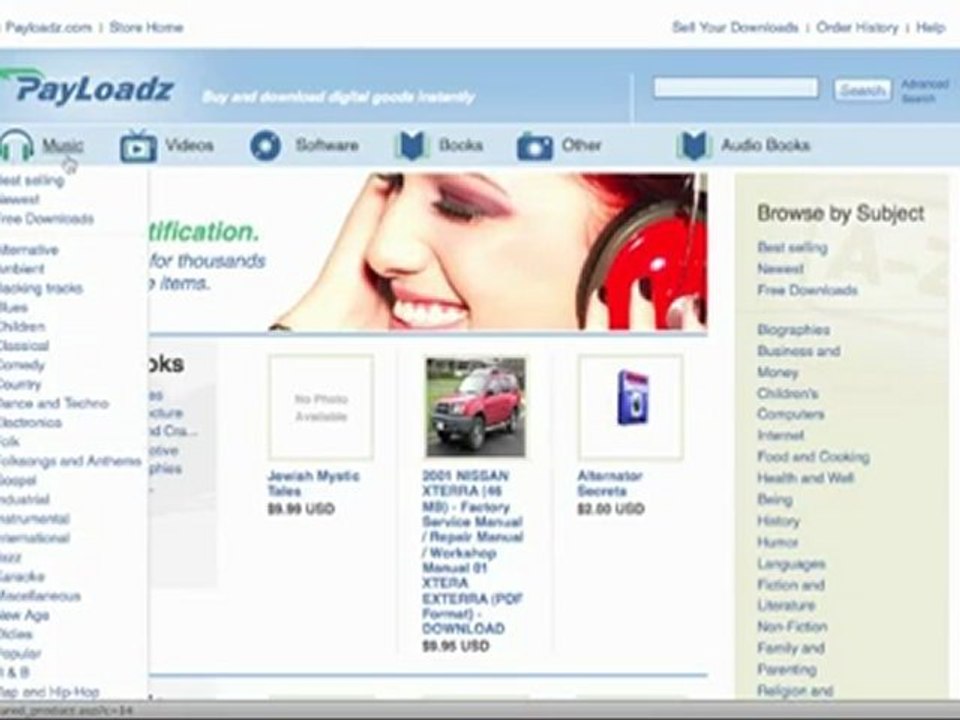This screenshot has width=960, height=720.
Task: Open the Music category menu
Action: [62, 145]
